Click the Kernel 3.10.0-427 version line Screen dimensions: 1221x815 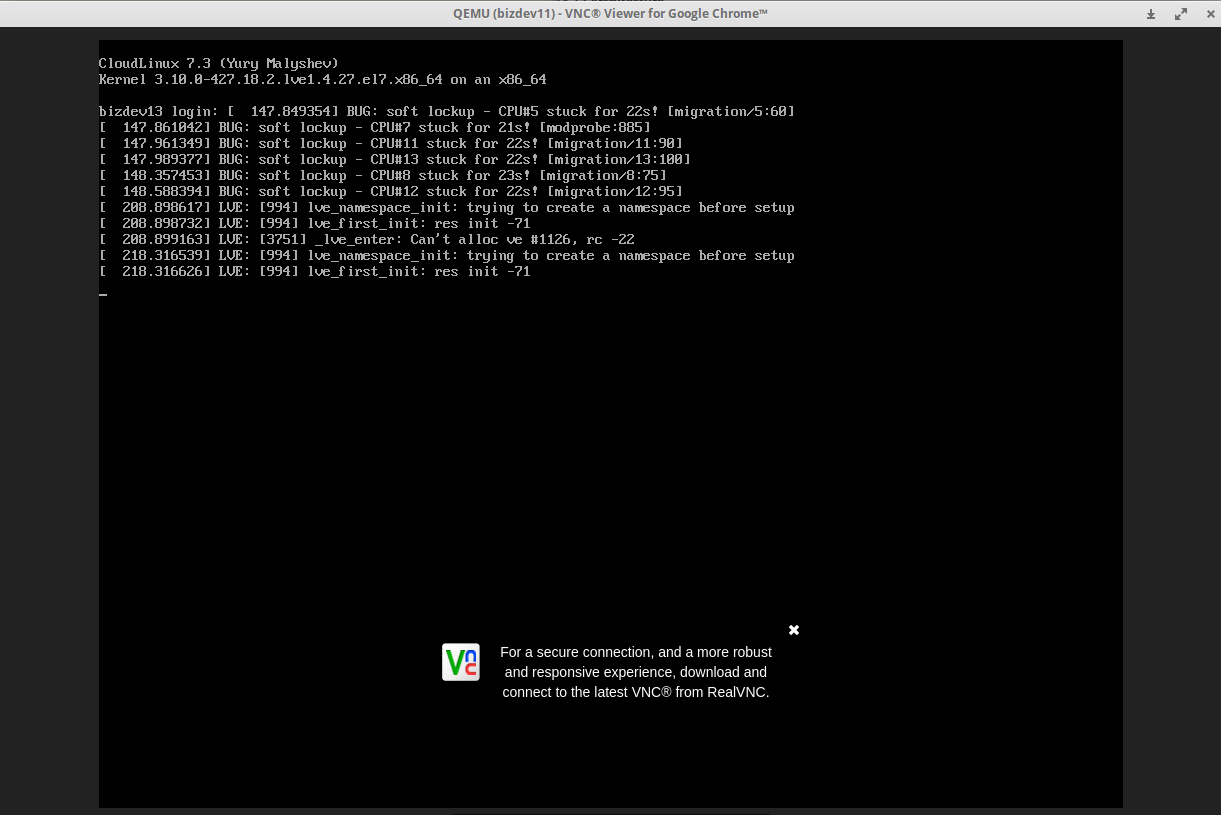322,80
